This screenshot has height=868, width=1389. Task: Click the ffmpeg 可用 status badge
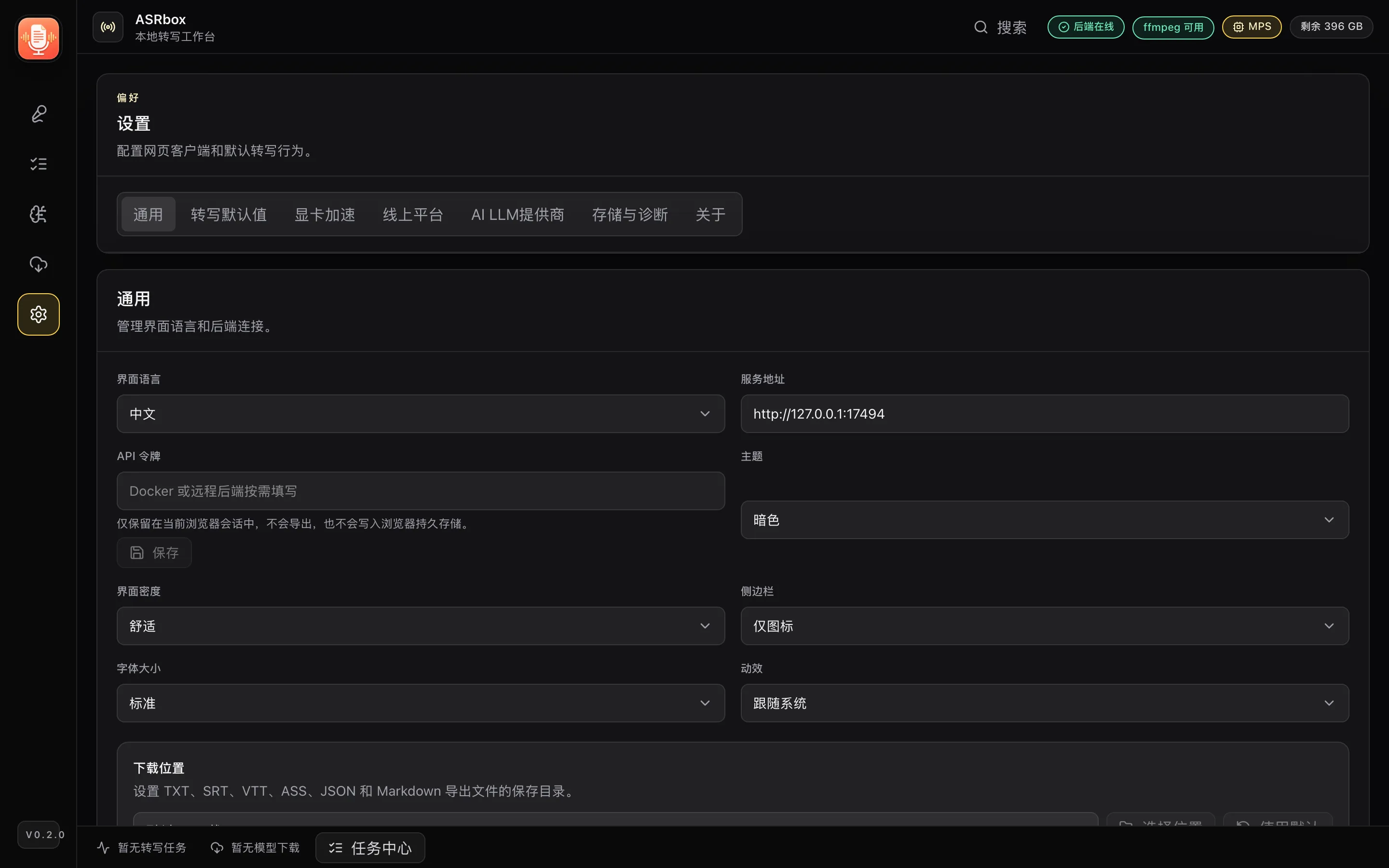[x=1172, y=27]
